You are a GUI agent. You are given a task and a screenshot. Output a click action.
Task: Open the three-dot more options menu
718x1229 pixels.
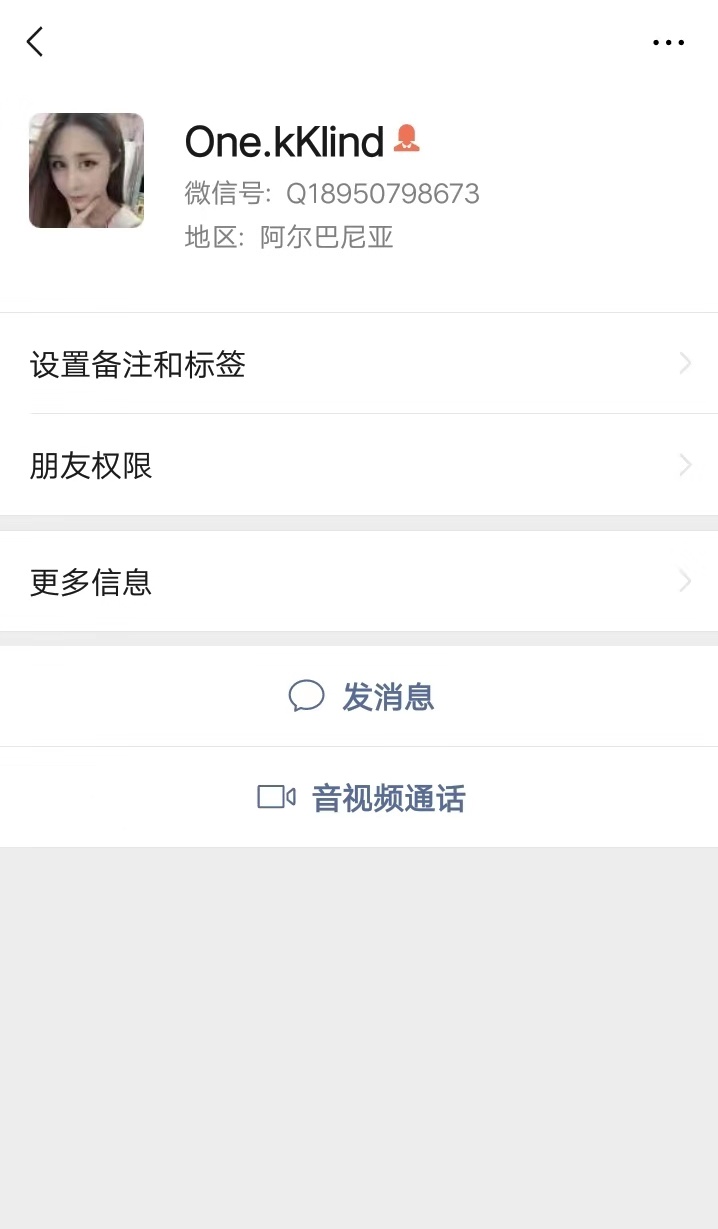[x=668, y=43]
